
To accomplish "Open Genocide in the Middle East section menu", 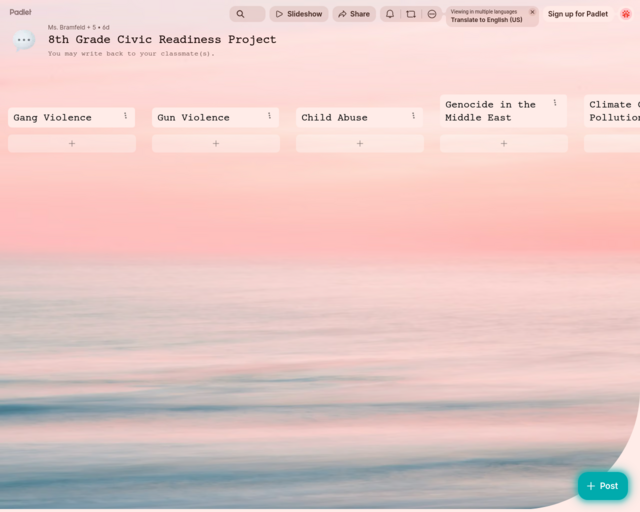I will (x=555, y=103).
